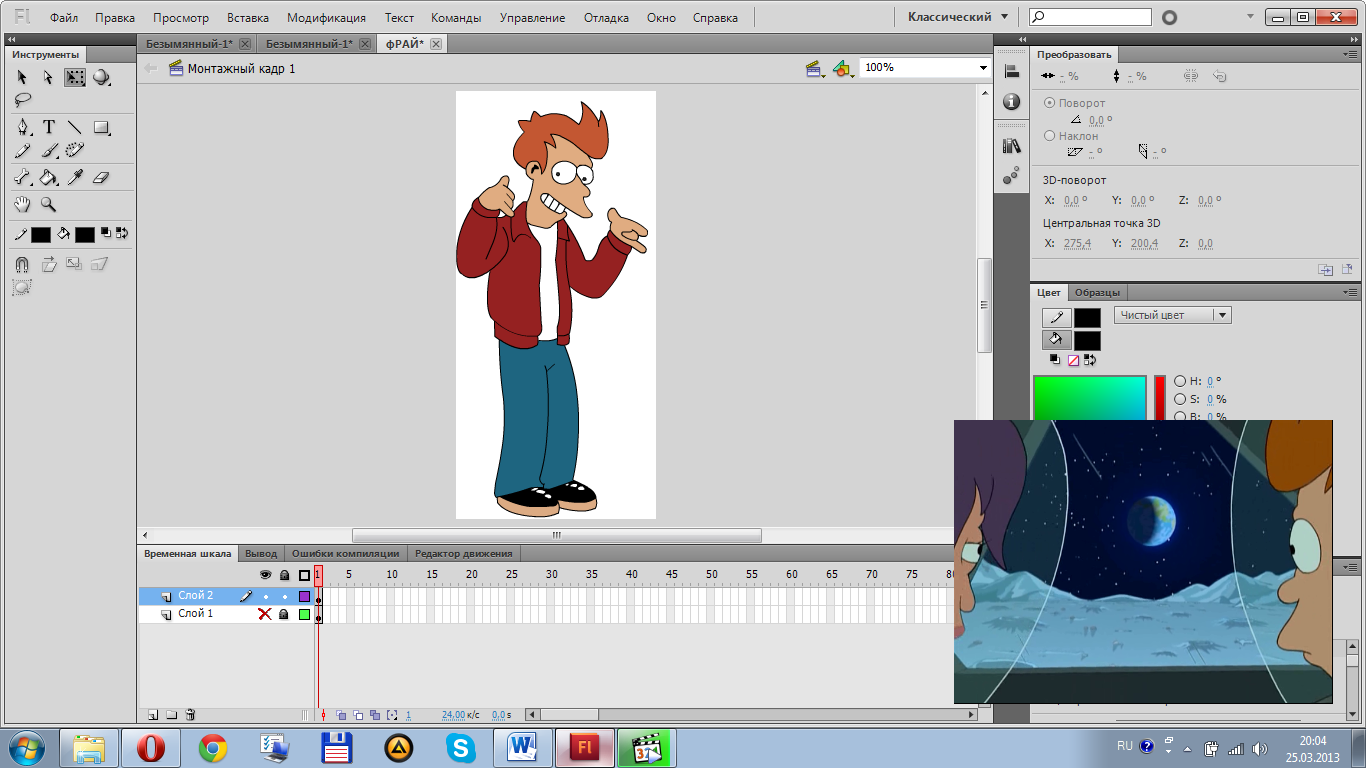Viewport: 1366px width, 768px height.
Task: Toggle Snap to Objects magnet icon
Action: point(22,264)
